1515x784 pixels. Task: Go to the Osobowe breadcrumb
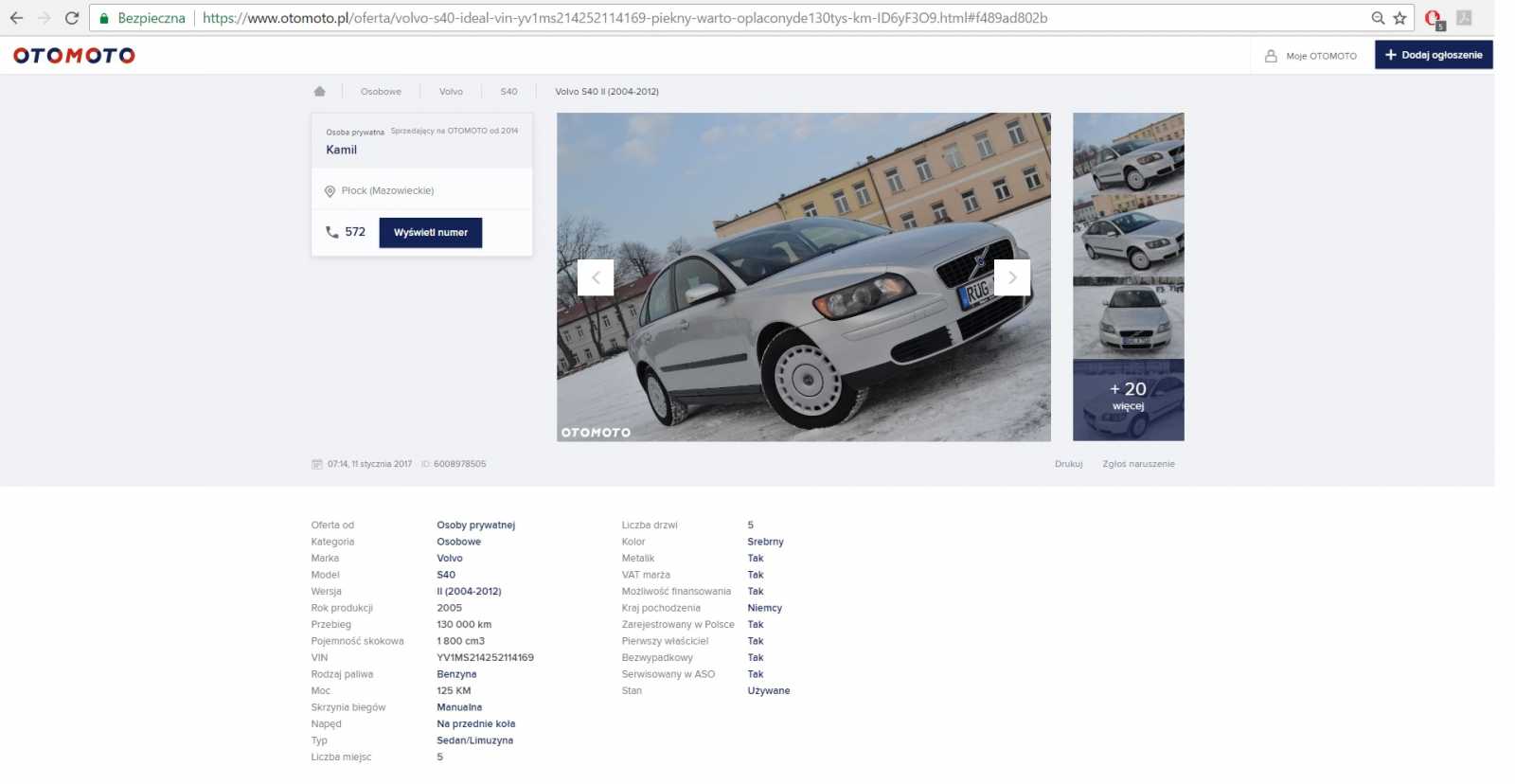click(381, 92)
